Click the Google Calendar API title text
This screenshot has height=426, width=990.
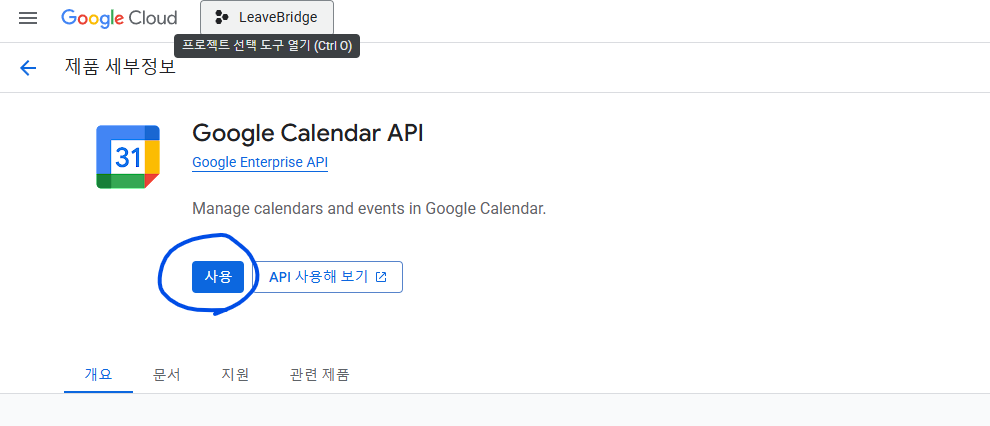307,133
